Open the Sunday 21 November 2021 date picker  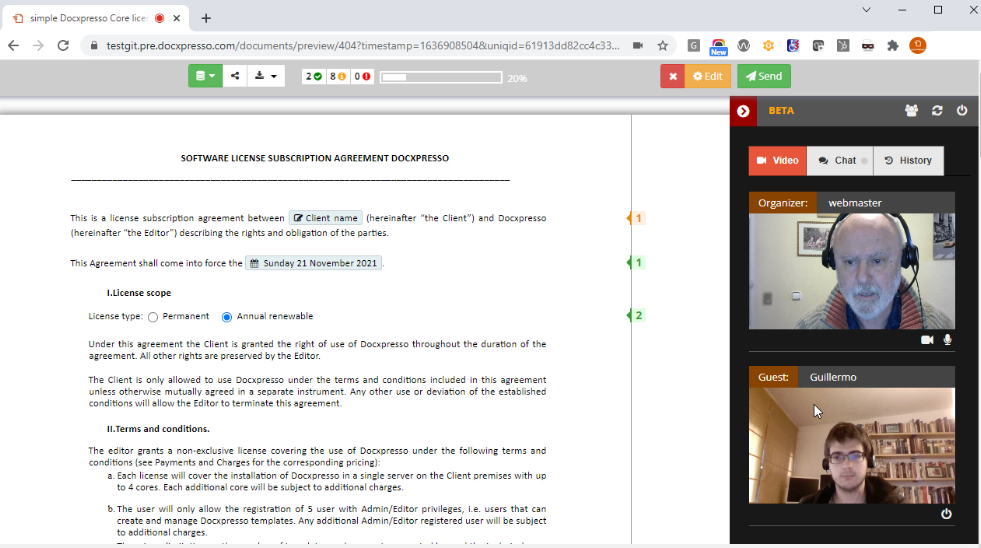click(313, 263)
